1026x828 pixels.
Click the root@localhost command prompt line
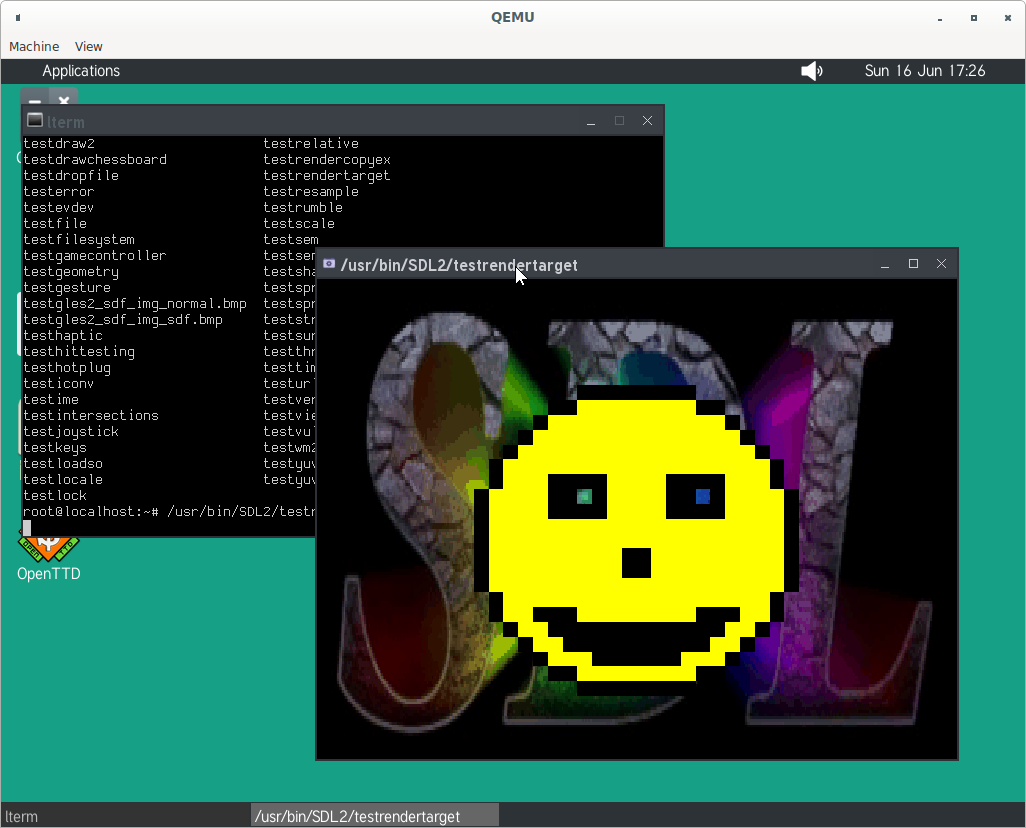coord(169,512)
